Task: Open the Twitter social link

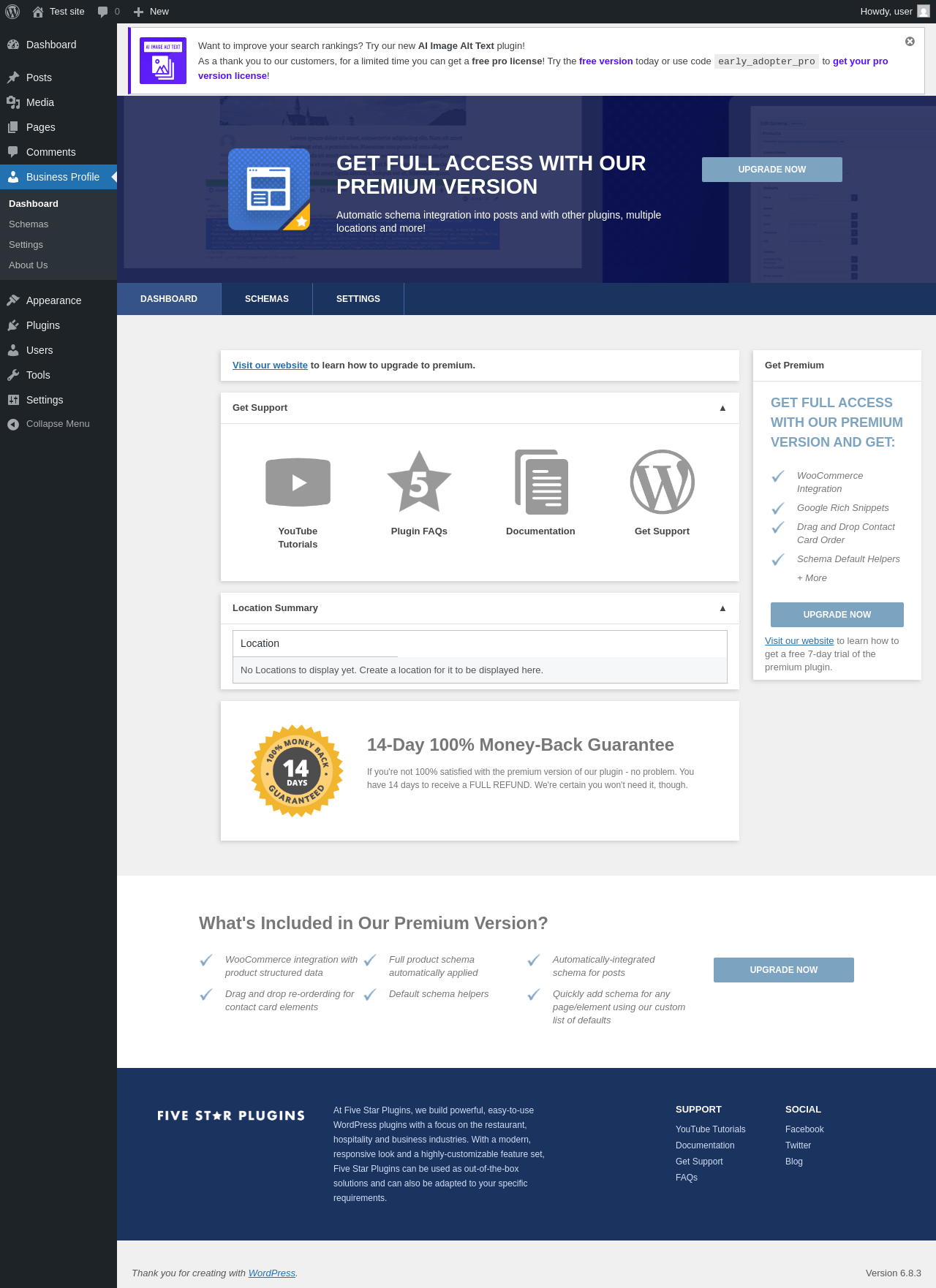Action: point(798,1145)
